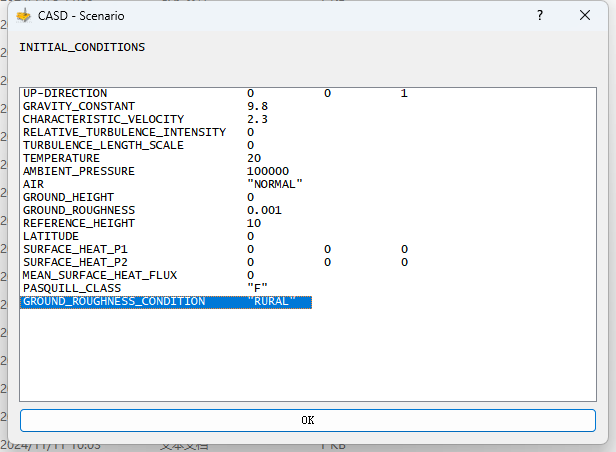Select the UP-DIRECTION row
This screenshot has width=616, height=452.
65,93
